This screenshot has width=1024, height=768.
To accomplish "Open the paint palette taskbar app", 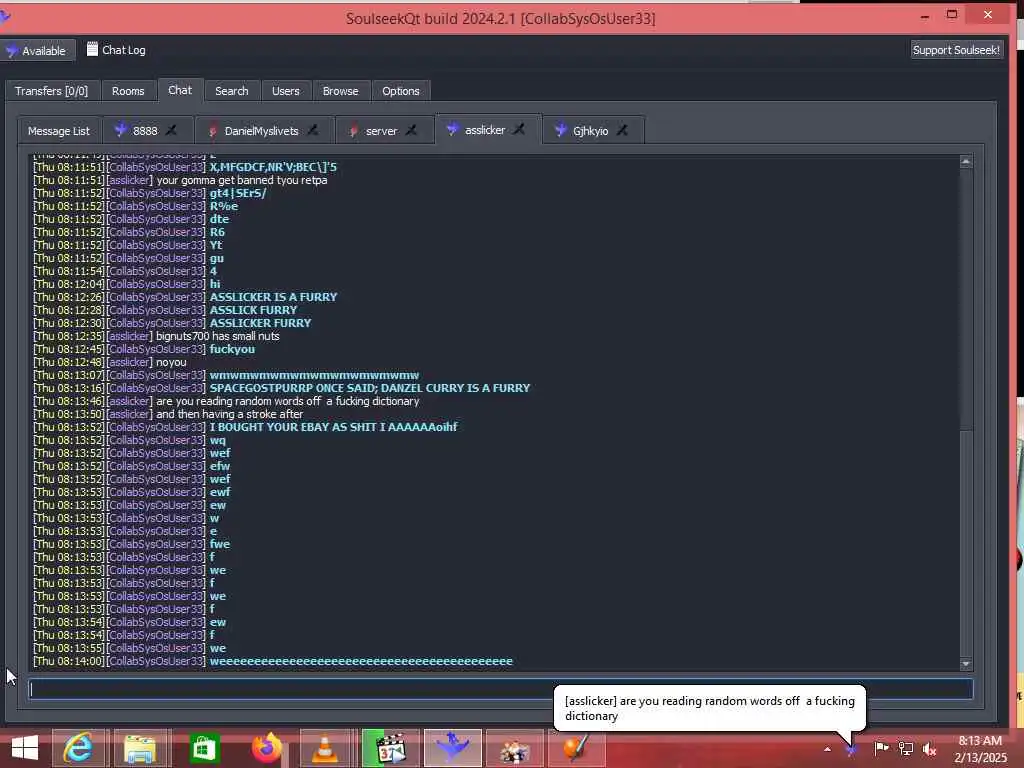I will [x=515, y=748].
